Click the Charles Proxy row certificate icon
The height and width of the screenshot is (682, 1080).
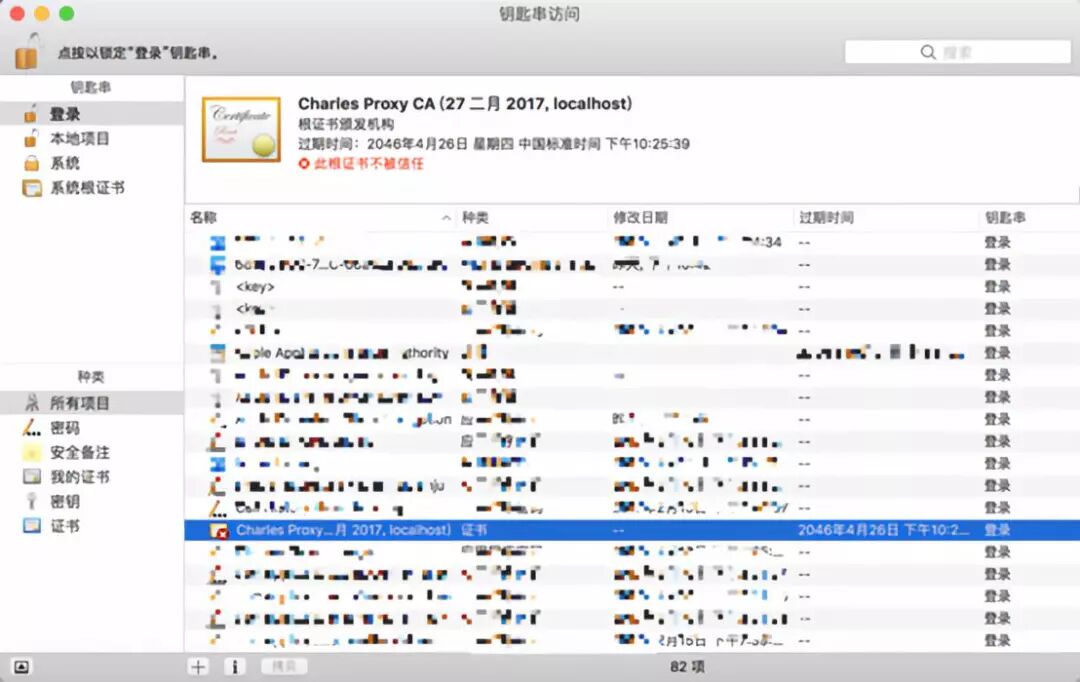[219, 530]
